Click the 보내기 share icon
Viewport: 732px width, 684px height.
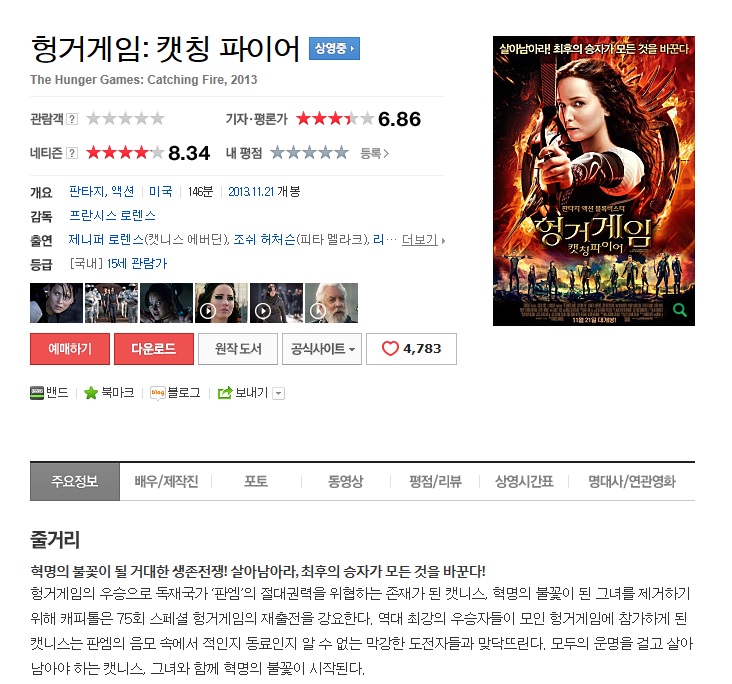[x=225, y=393]
